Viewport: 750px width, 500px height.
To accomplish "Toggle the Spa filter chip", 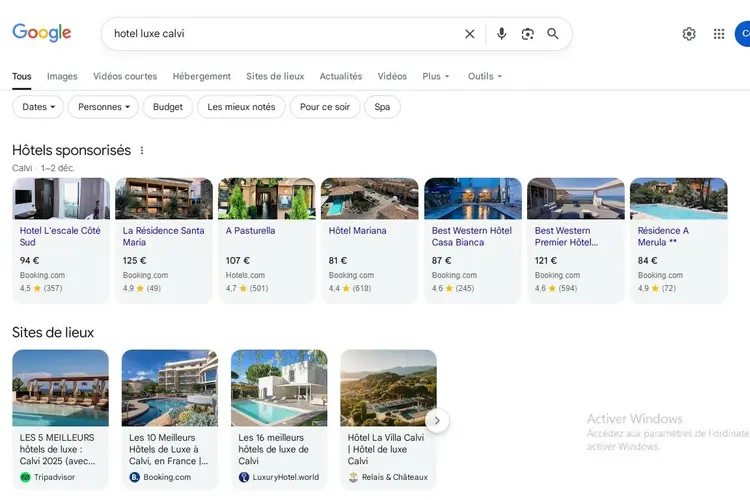I will 382,107.
